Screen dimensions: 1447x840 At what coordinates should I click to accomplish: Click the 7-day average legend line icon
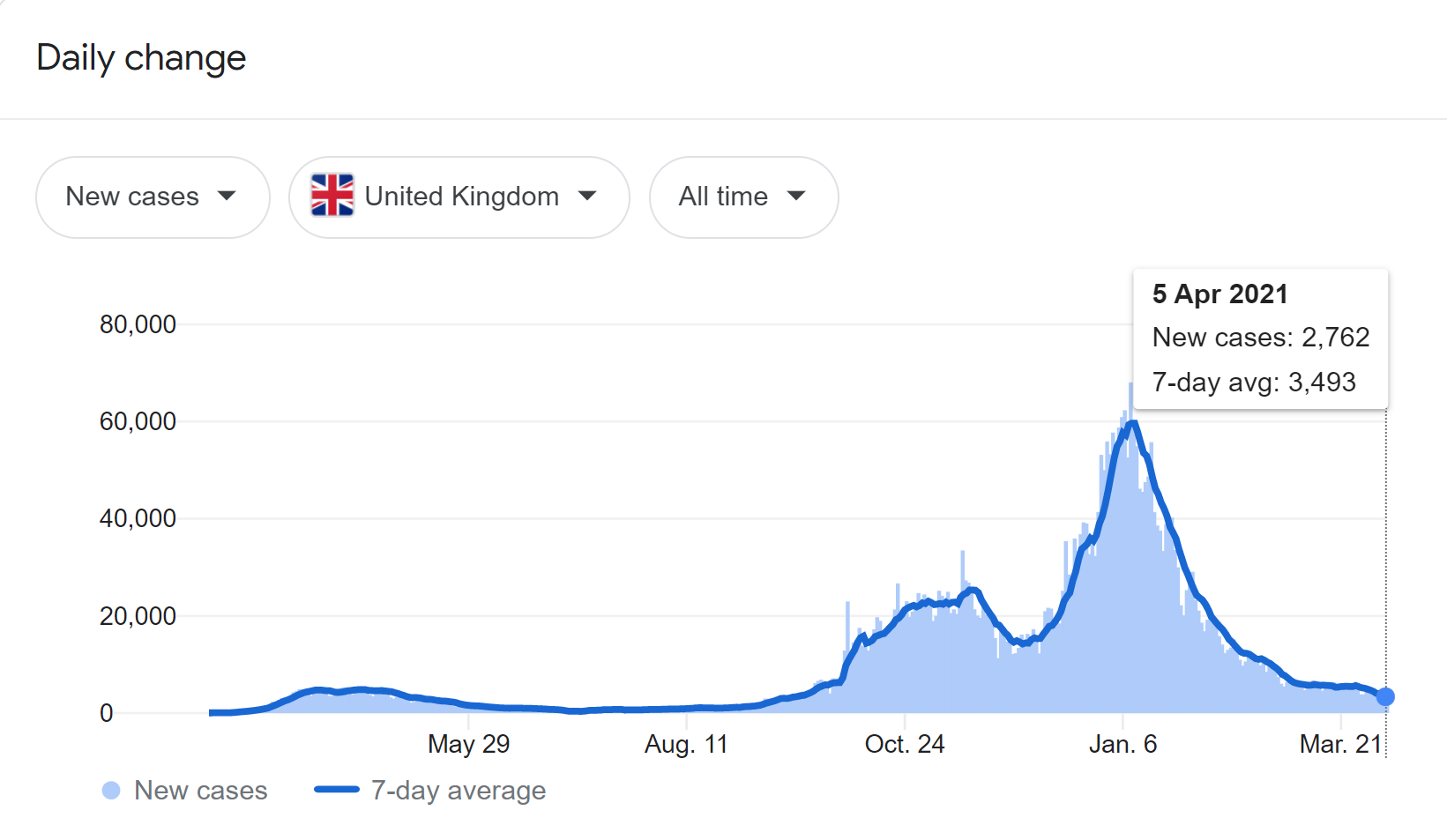[x=336, y=790]
